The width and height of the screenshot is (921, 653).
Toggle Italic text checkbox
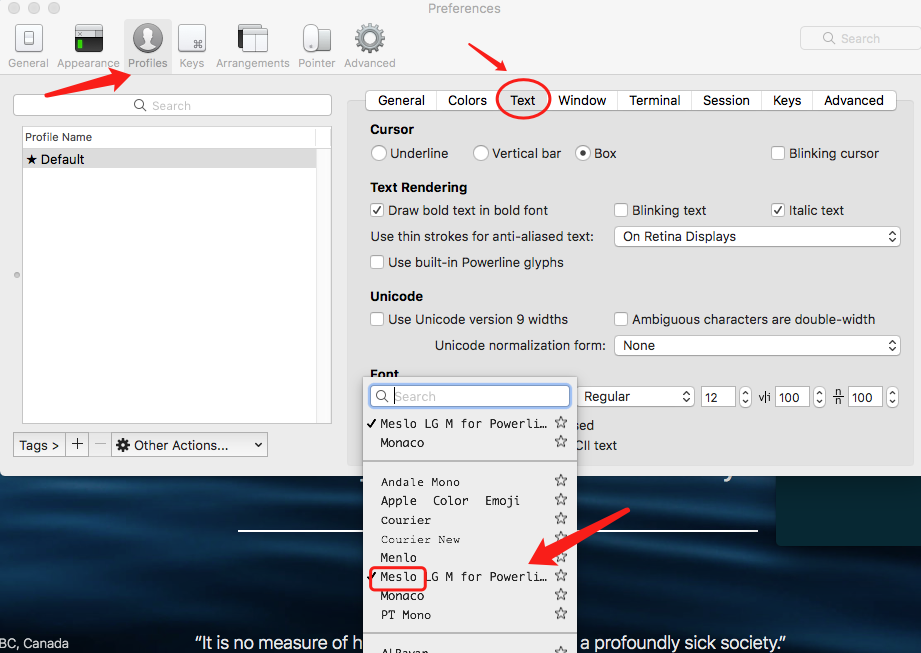pyautogui.click(x=778, y=210)
